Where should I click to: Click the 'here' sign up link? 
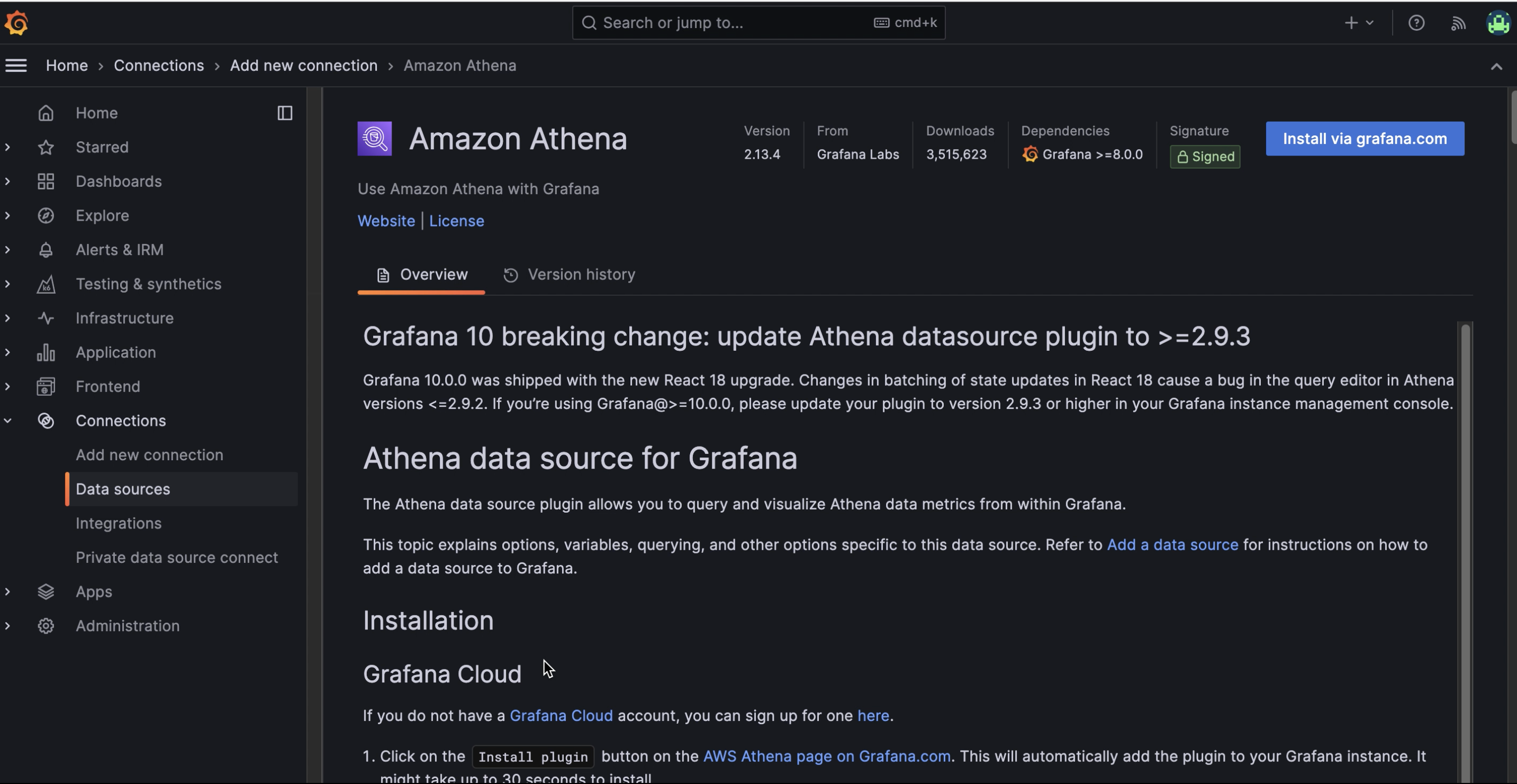[873, 715]
